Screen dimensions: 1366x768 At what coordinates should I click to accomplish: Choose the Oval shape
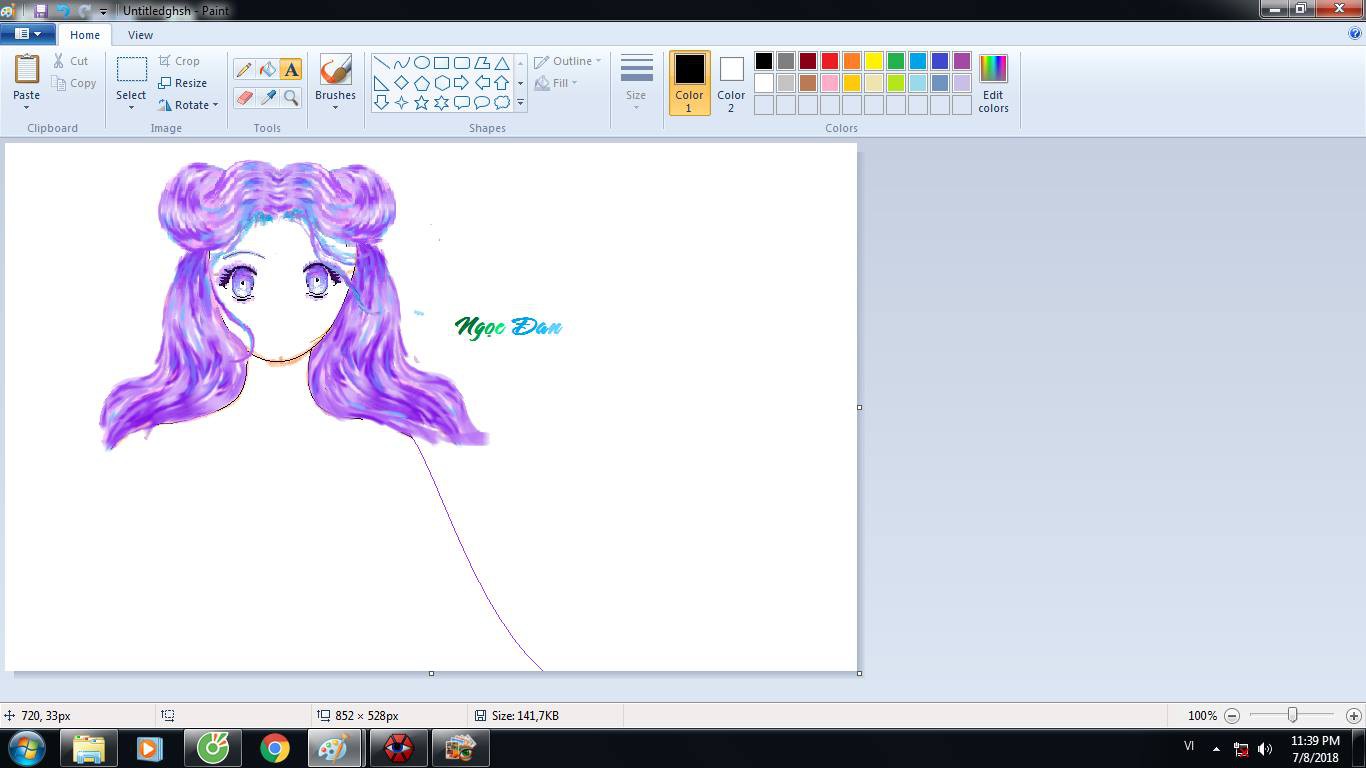point(422,63)
